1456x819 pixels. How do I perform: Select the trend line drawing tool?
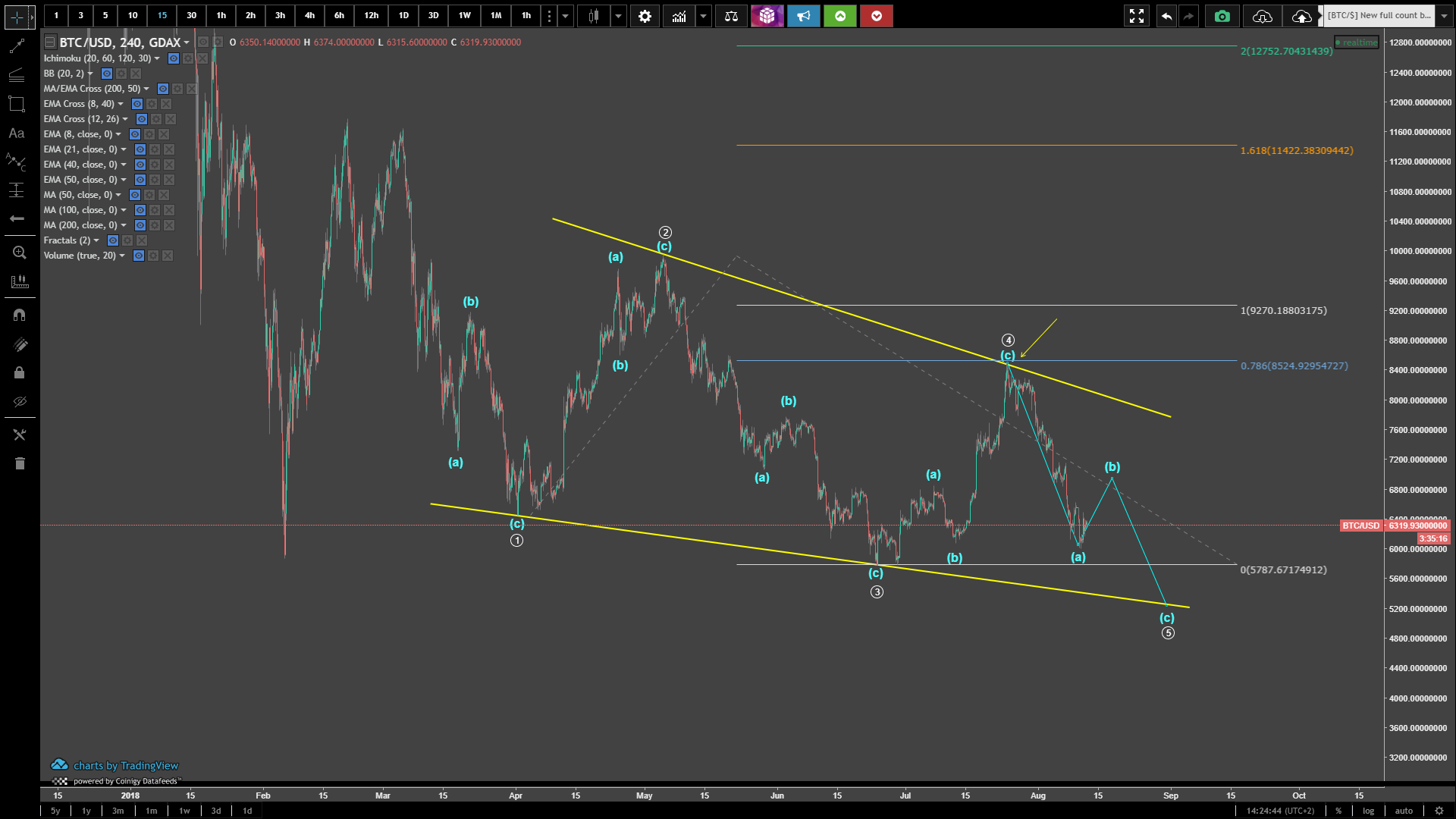(x=17, y=46)
